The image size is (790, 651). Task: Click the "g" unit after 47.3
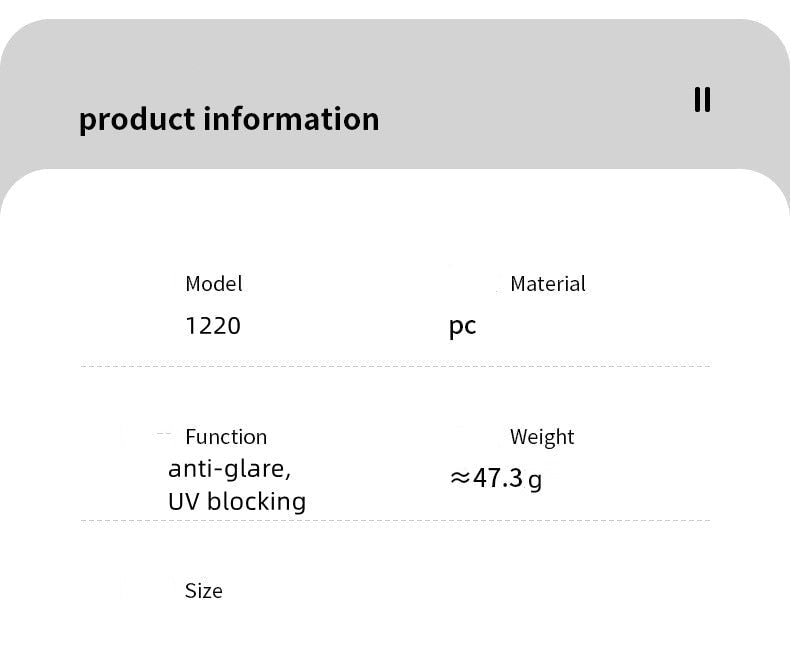click(535, 479)
